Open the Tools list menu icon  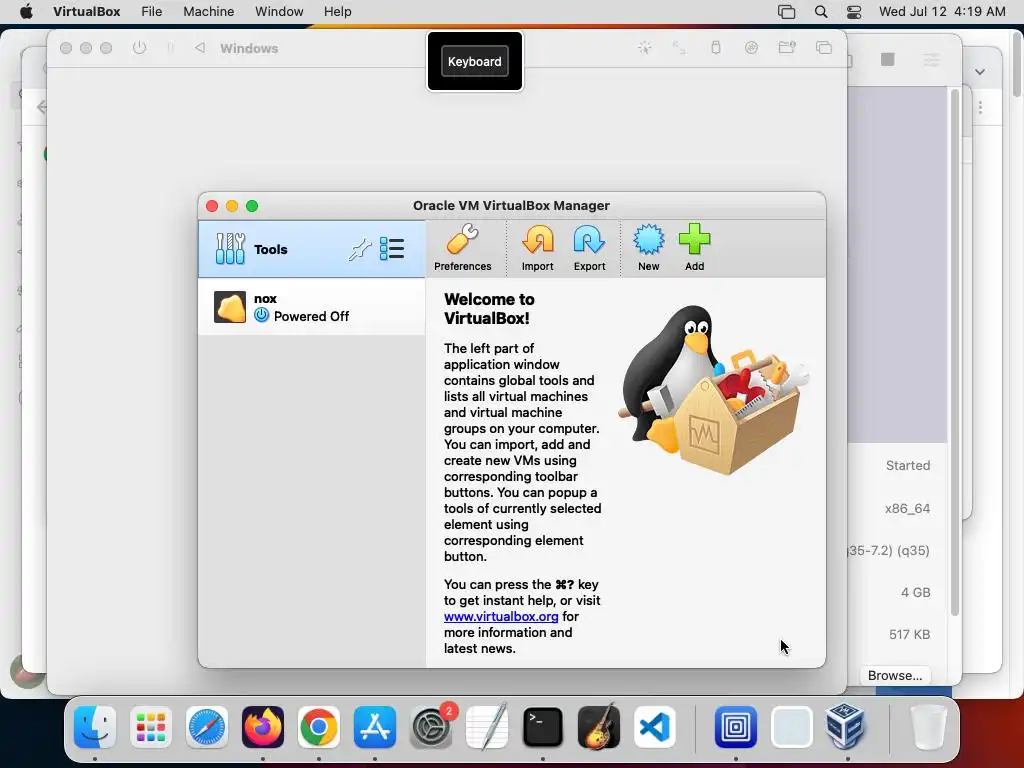pyautogui.click(x=392, y=249)
